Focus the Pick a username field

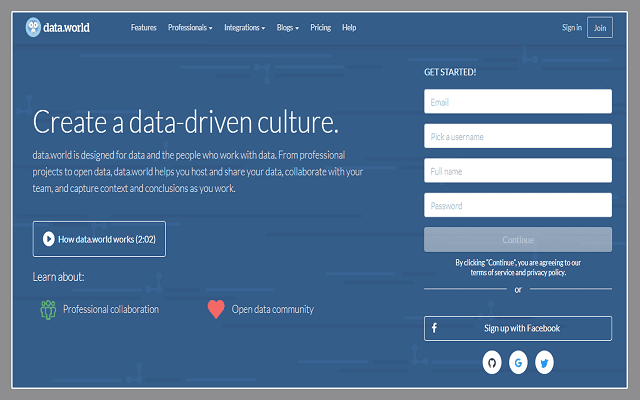[x=517, y=136]
